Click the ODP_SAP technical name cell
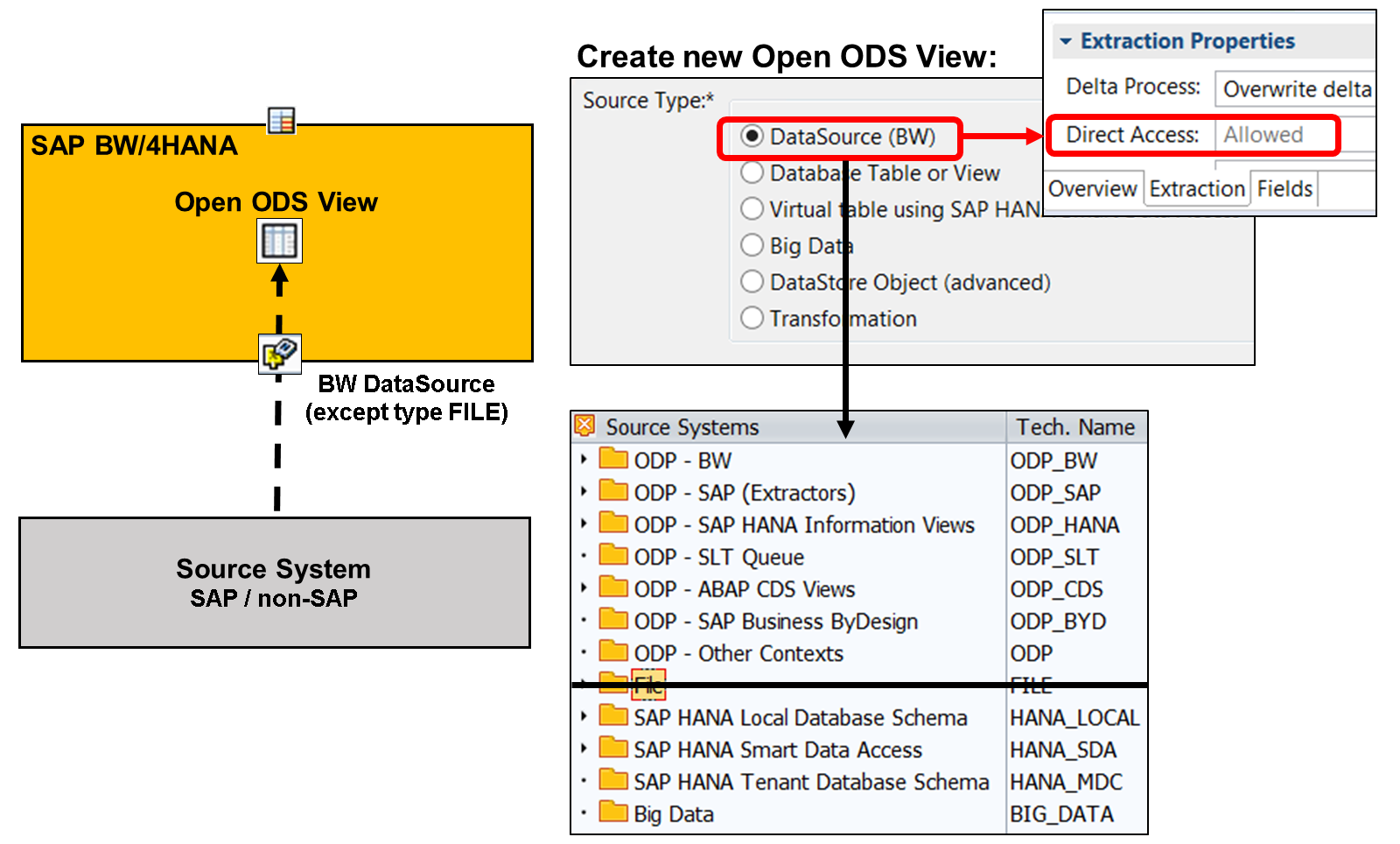Viewport: 1400px width, 844px height. click(x=1055, y=493)
